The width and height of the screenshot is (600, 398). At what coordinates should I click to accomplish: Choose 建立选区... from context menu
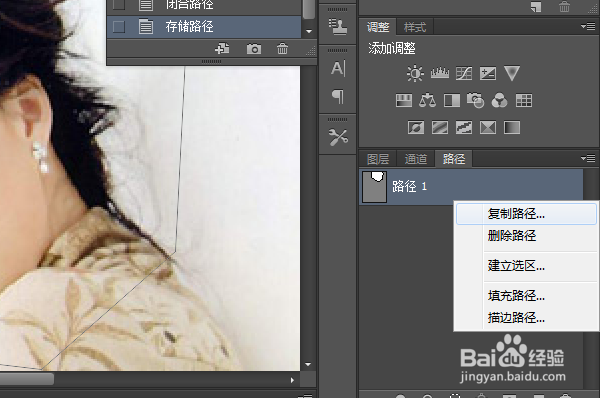click(x=527, y=266)
